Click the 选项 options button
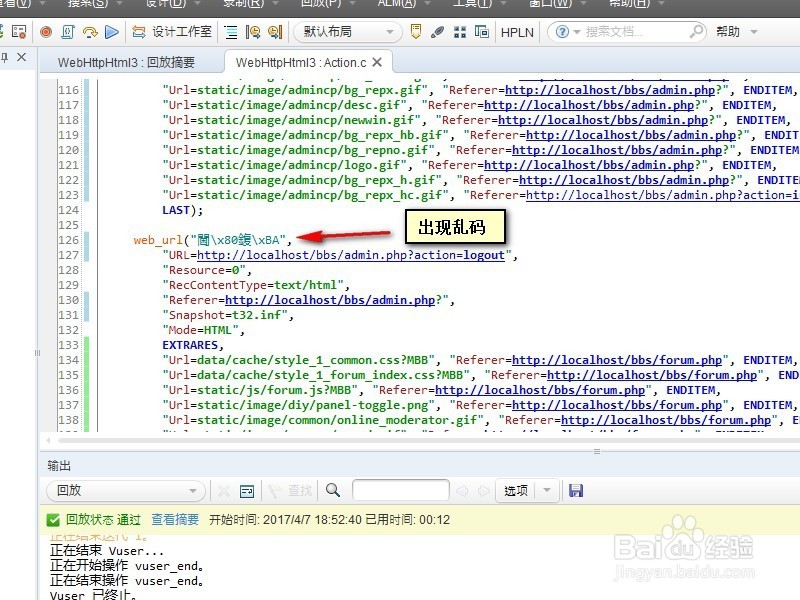Screen dimensions: 800x600 point(516,491)
